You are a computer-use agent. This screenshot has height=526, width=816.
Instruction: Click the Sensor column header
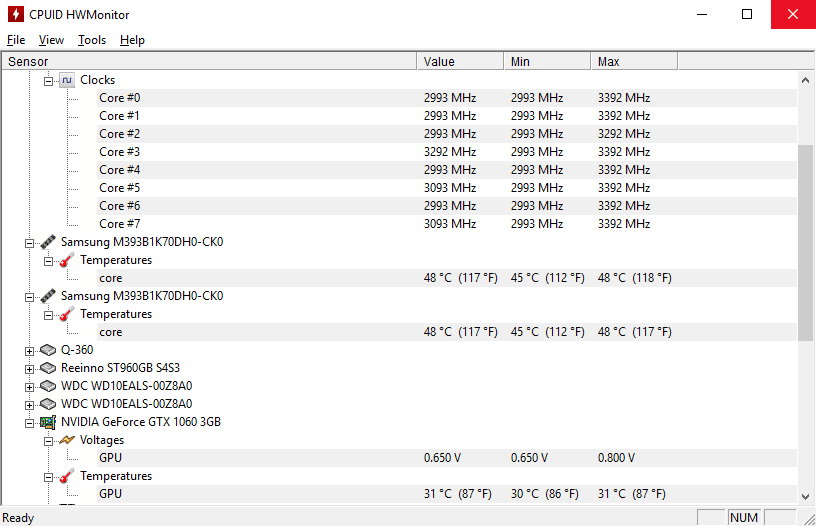[209, 61]
